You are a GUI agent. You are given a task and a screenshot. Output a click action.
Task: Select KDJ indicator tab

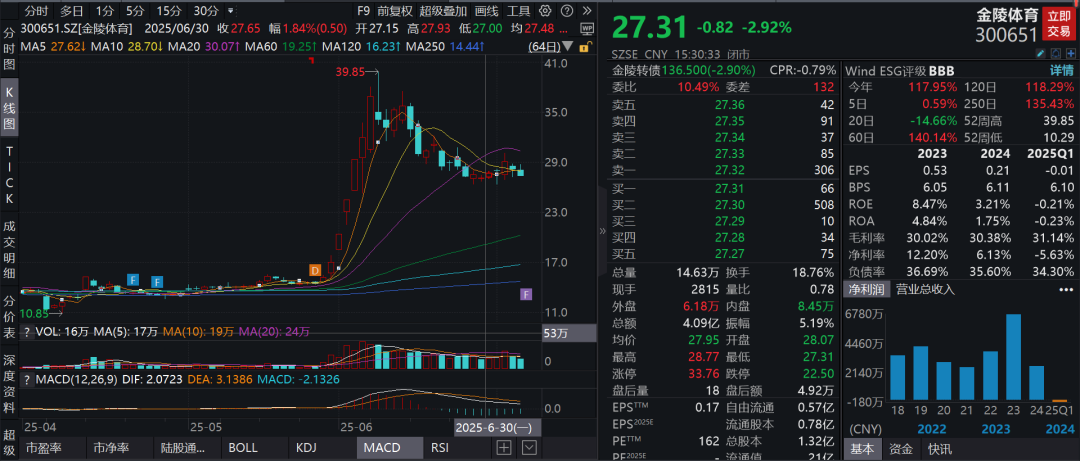click(306, 448)
